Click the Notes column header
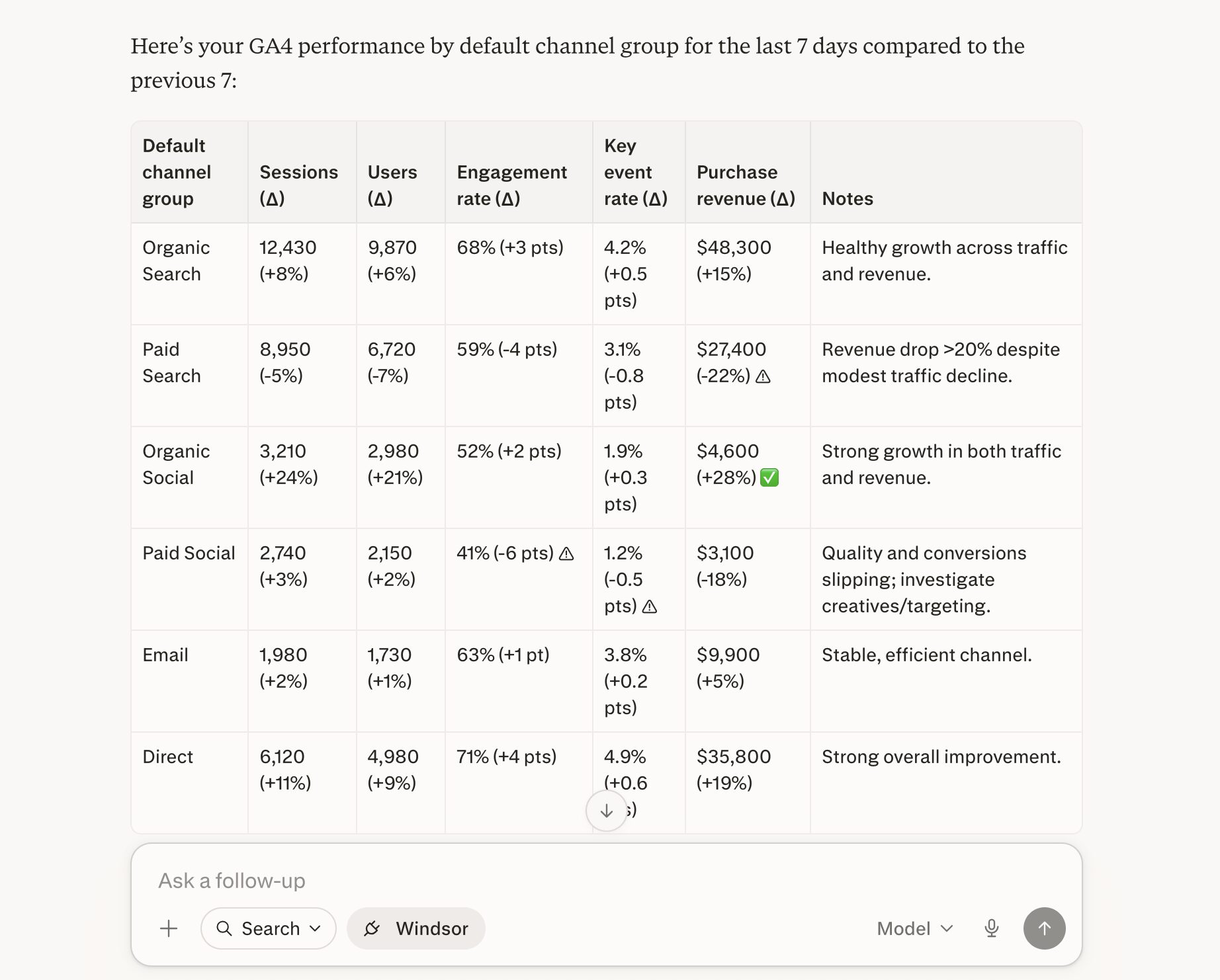Screen dimensions: 1220x980 (847, 198)
